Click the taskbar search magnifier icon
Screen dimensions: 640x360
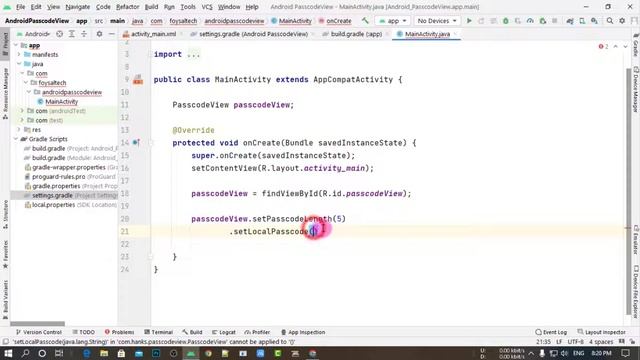(25, 353)
